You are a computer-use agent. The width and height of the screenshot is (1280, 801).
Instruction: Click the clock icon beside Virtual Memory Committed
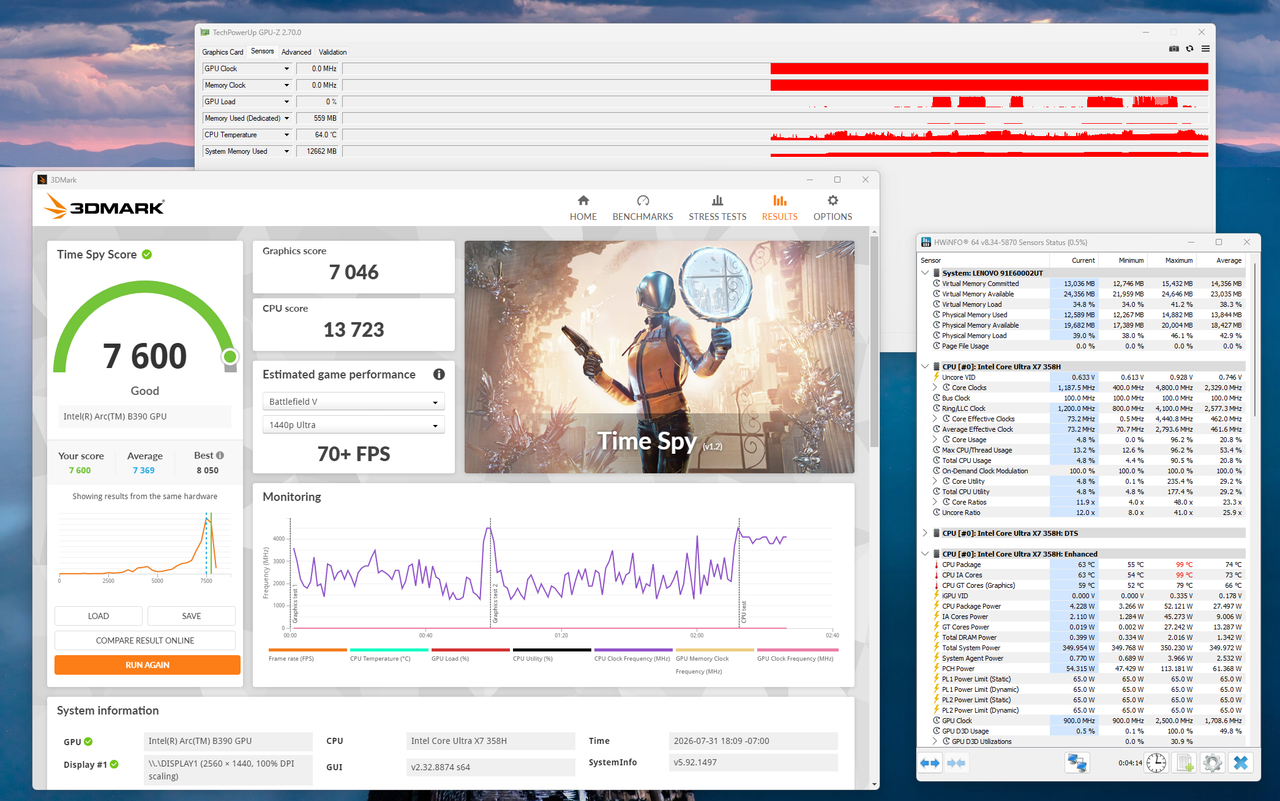(x=937, y=284)
